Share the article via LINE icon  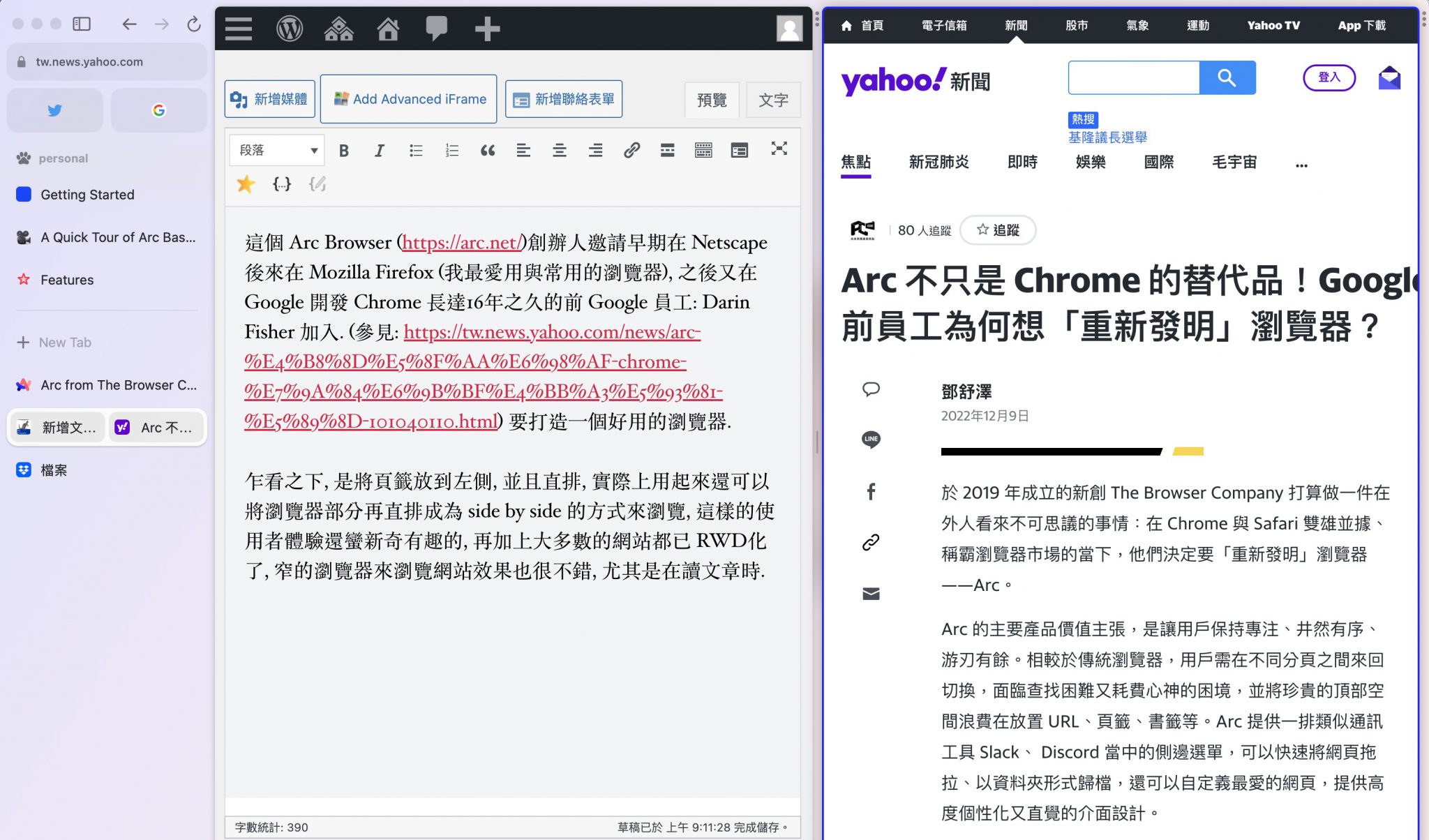click(x=871, y=440)
